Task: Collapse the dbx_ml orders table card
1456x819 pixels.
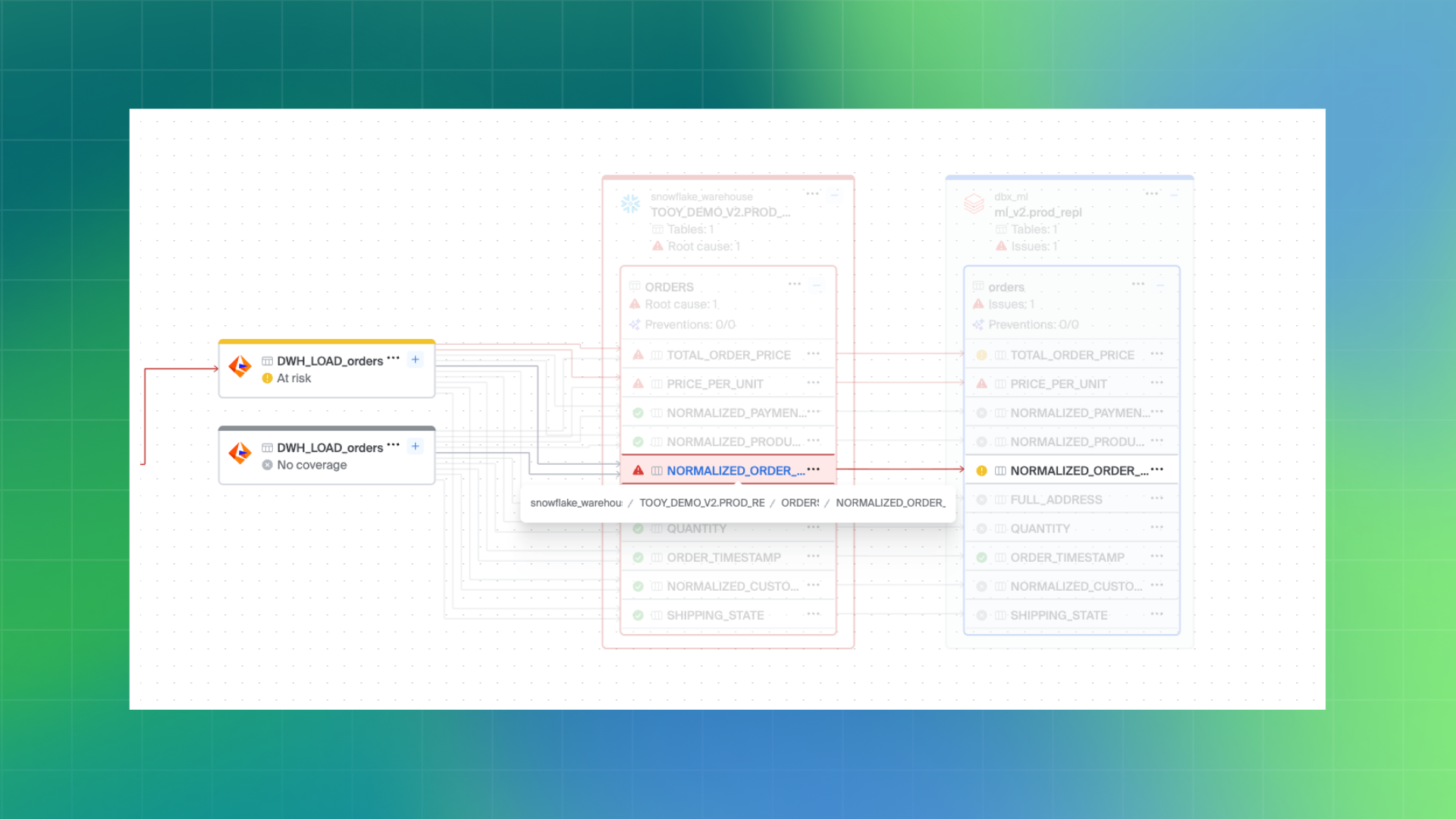Action: click(x=1160, y=286)
